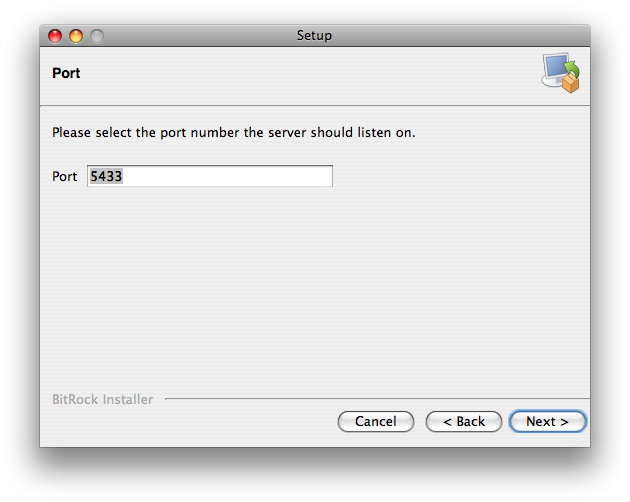Click the BitRock Installer branding text
The width and height of the screenshot is (630, 502).
102,400
